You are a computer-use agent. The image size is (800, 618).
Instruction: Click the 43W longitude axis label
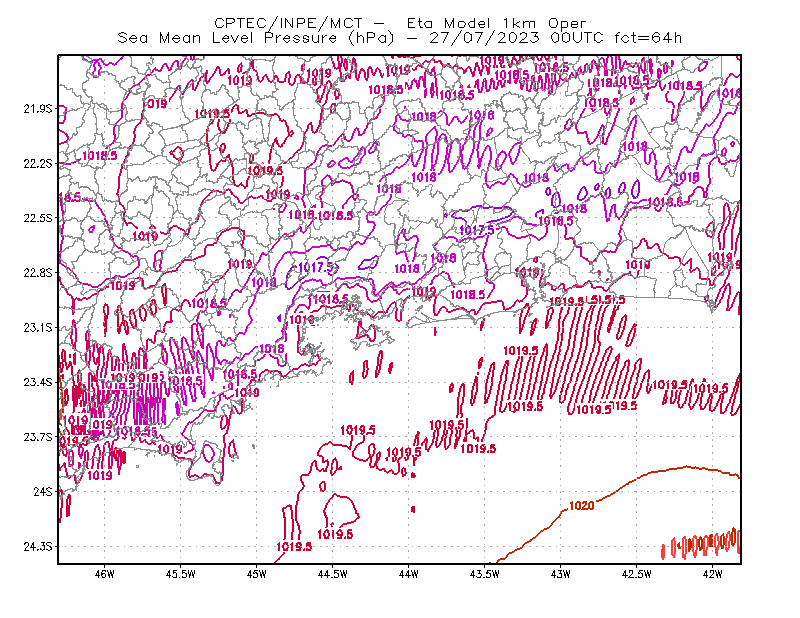coord(560,574)
